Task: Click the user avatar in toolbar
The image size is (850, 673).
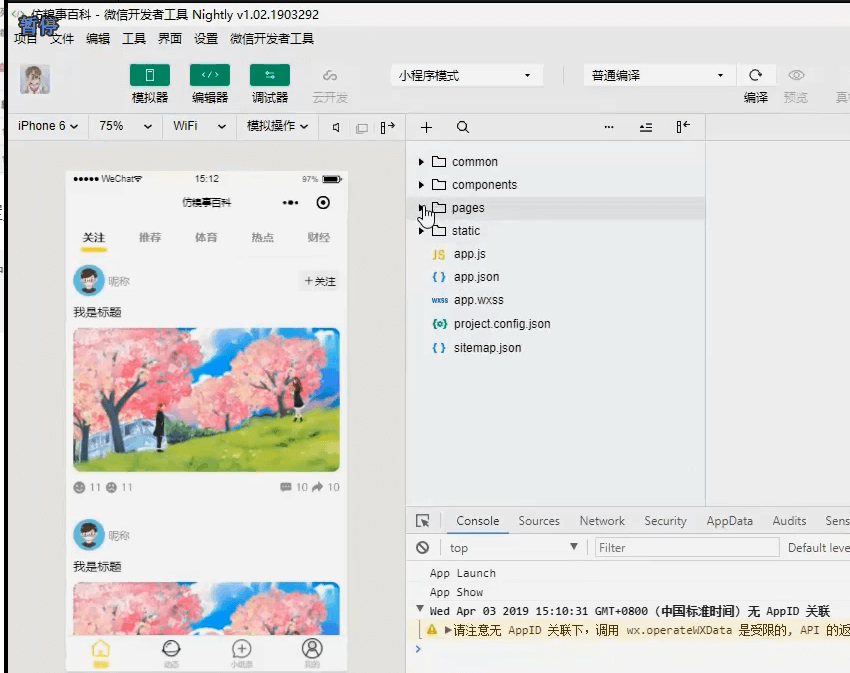Action: pyautogui.click(x=35, y=79)
